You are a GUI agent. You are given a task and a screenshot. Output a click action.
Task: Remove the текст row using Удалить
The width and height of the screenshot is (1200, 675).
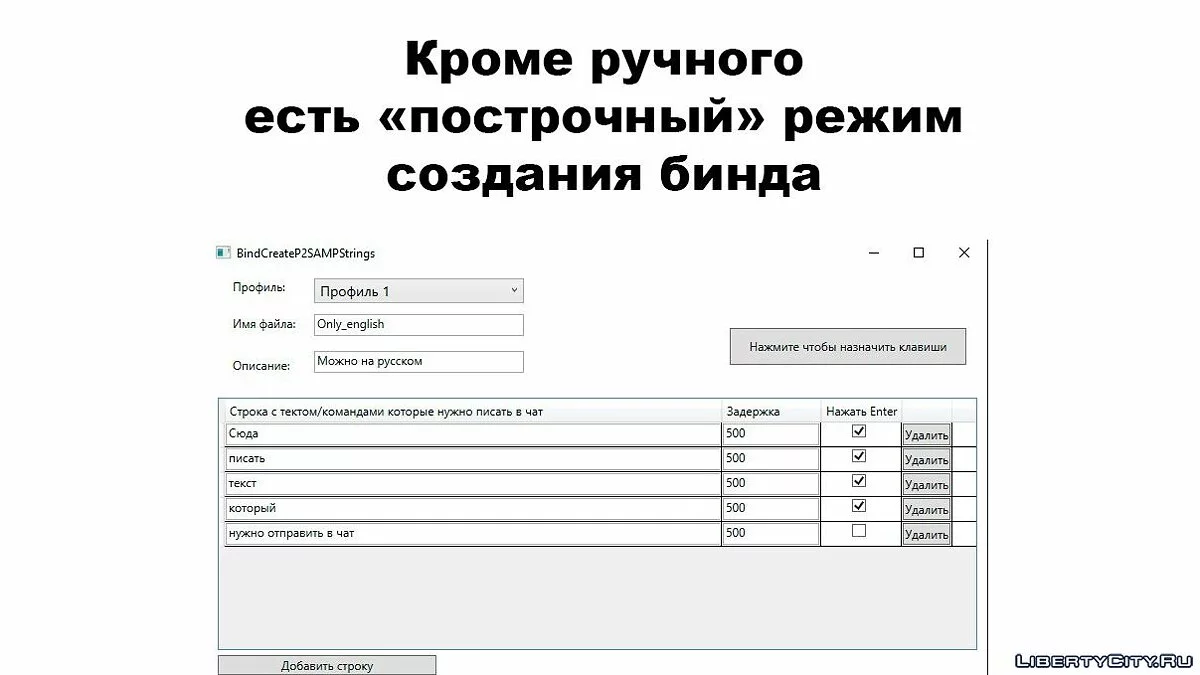pyautogui.click(x=926, y=485)
